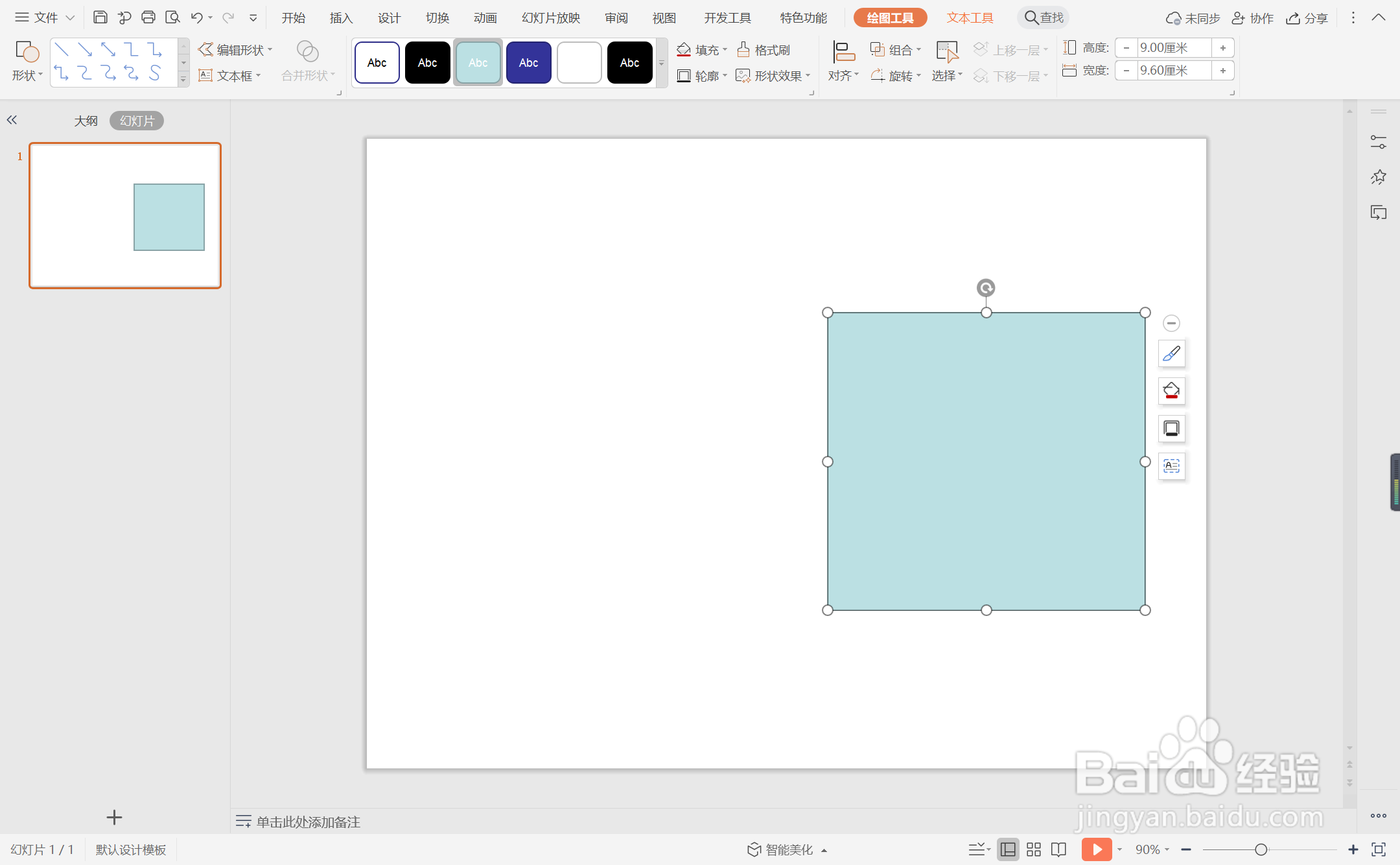This screenshot has height=865, width=1400.
Task: Click the floating brush style icon
Action: coord(1171,353)
